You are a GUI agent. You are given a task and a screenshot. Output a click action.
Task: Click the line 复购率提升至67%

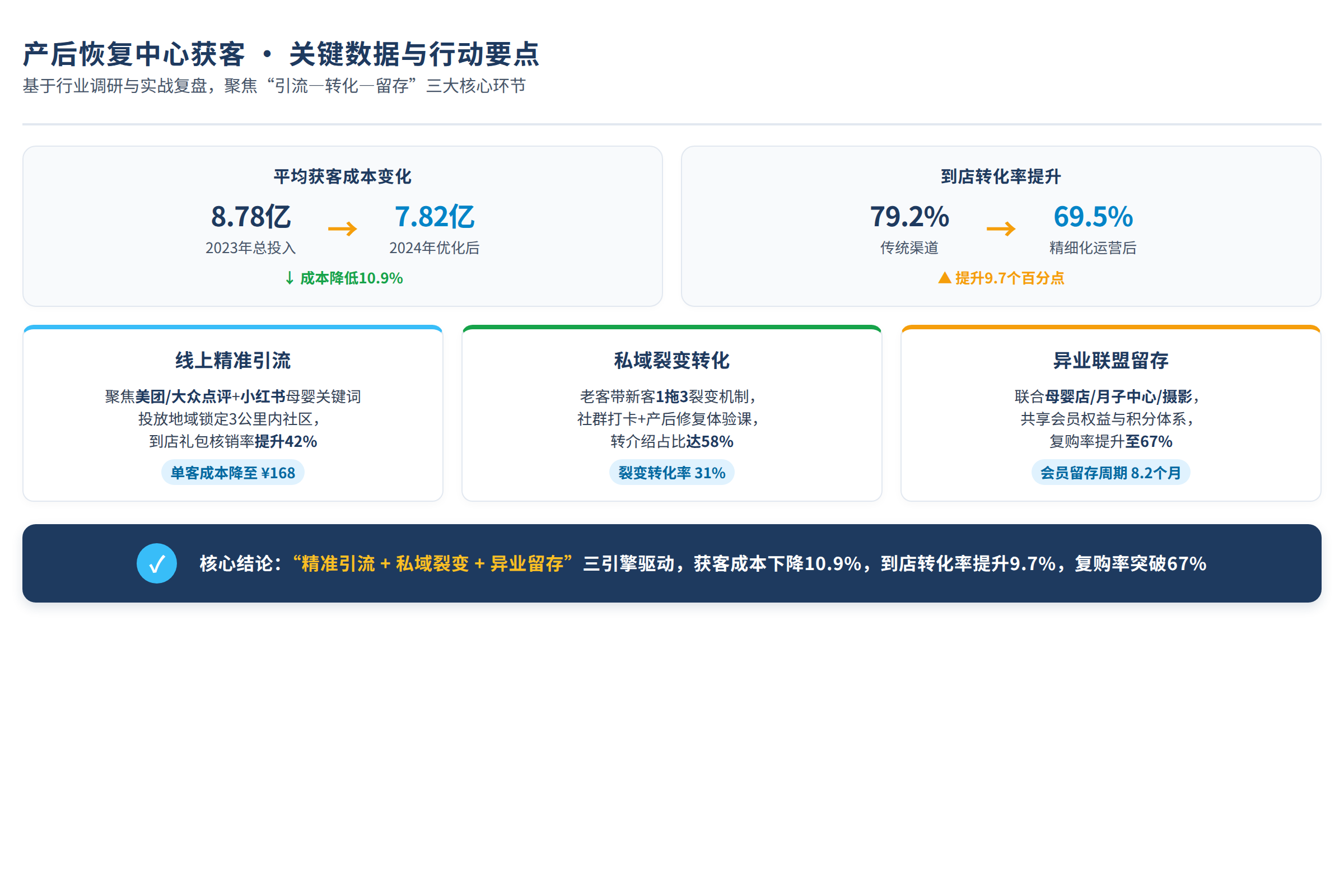click(1111, 441)
